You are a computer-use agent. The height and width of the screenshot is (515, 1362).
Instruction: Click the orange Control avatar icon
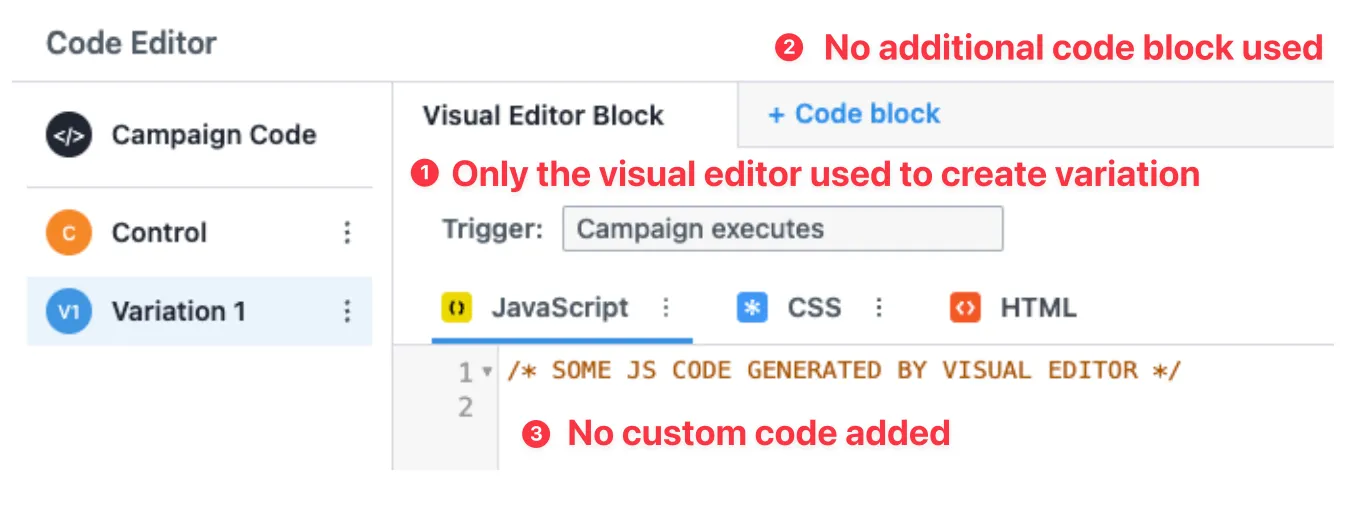(68, 233)
